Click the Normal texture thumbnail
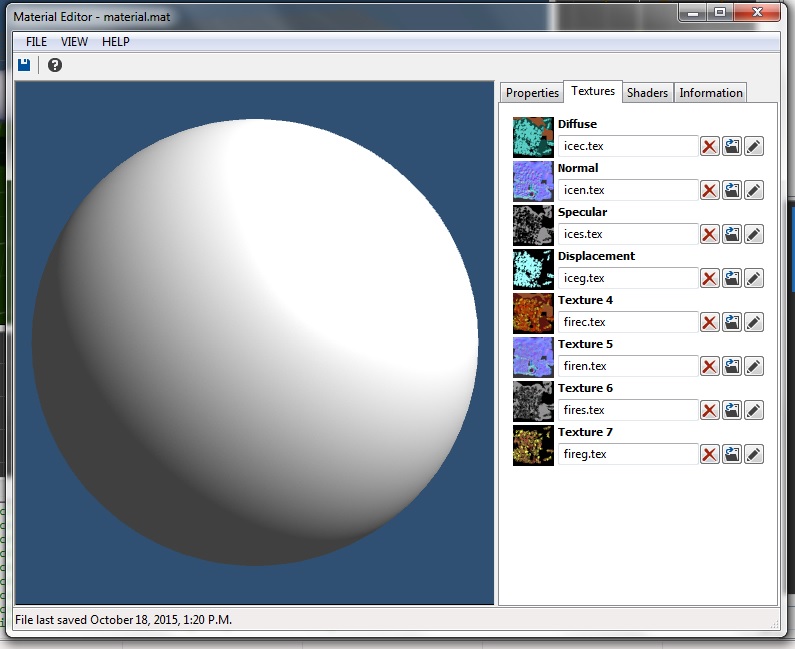The image size is (795, 649). pyautogui.click(x=533, y=182)
